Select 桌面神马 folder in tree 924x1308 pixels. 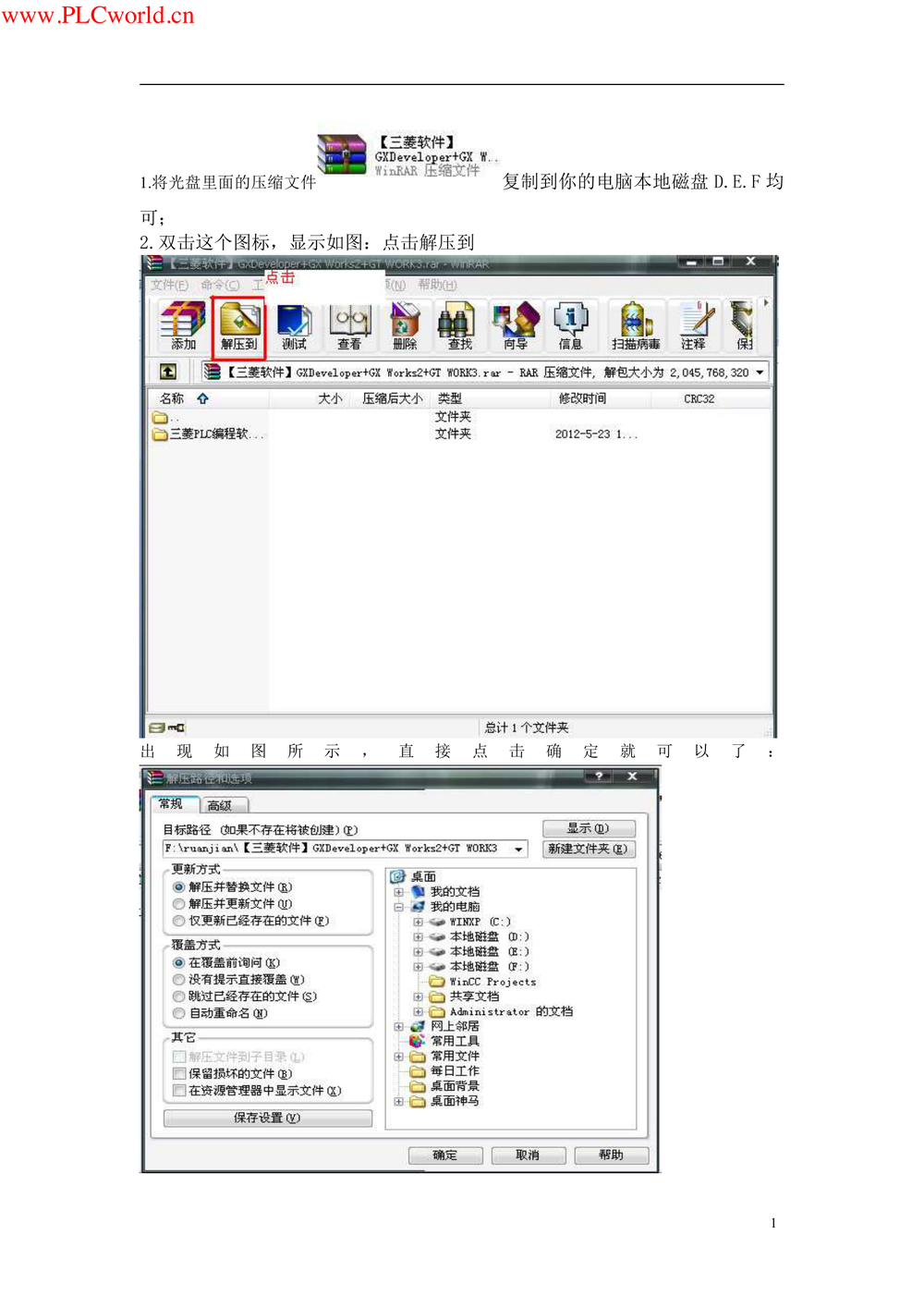coord(455,1101)
